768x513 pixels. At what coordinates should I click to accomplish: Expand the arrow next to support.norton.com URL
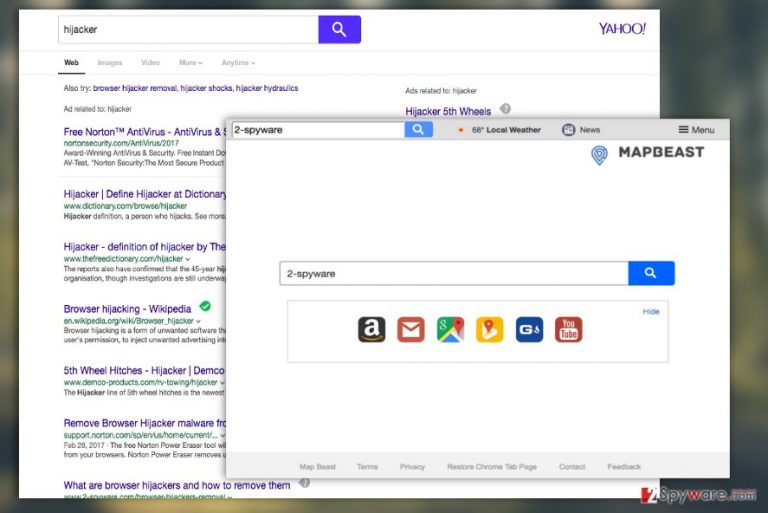pyautogui.click(x=222, y=435)
